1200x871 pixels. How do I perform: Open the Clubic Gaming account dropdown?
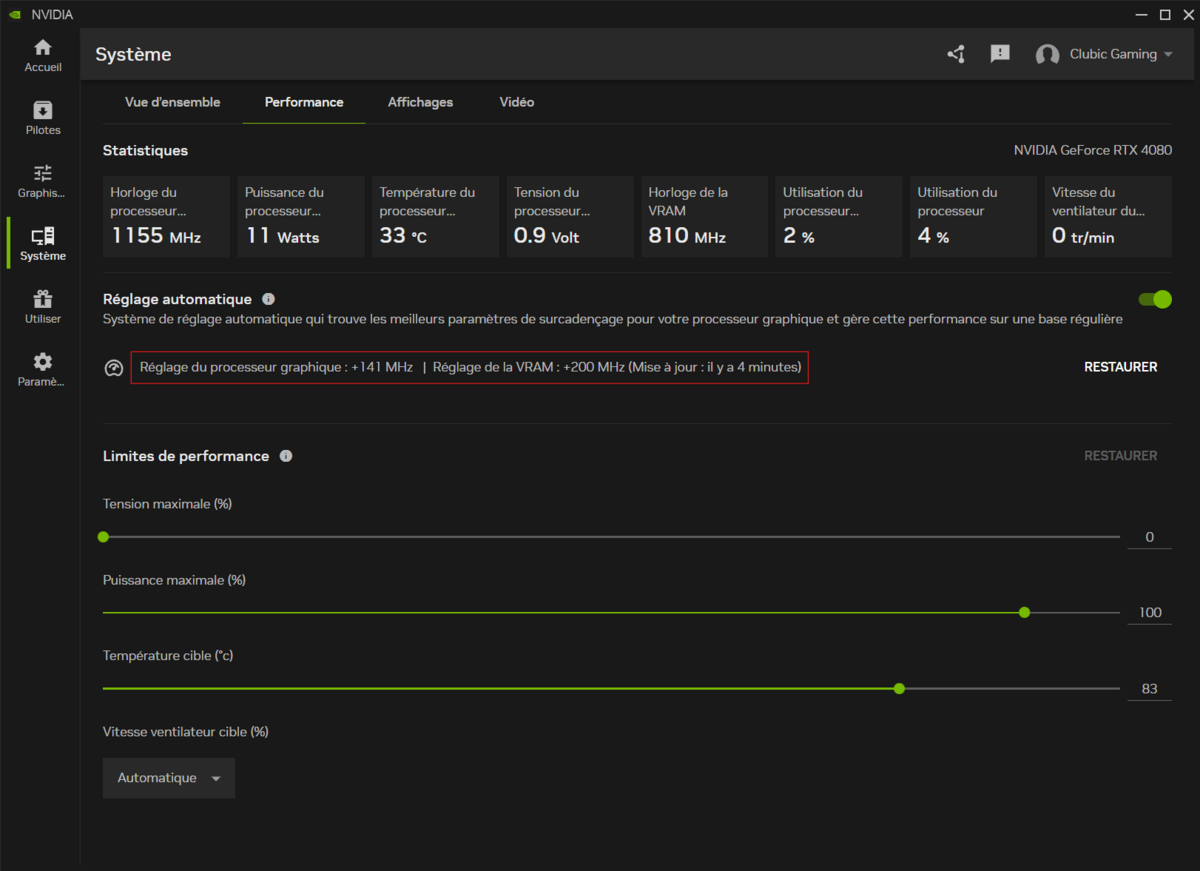1121,54
